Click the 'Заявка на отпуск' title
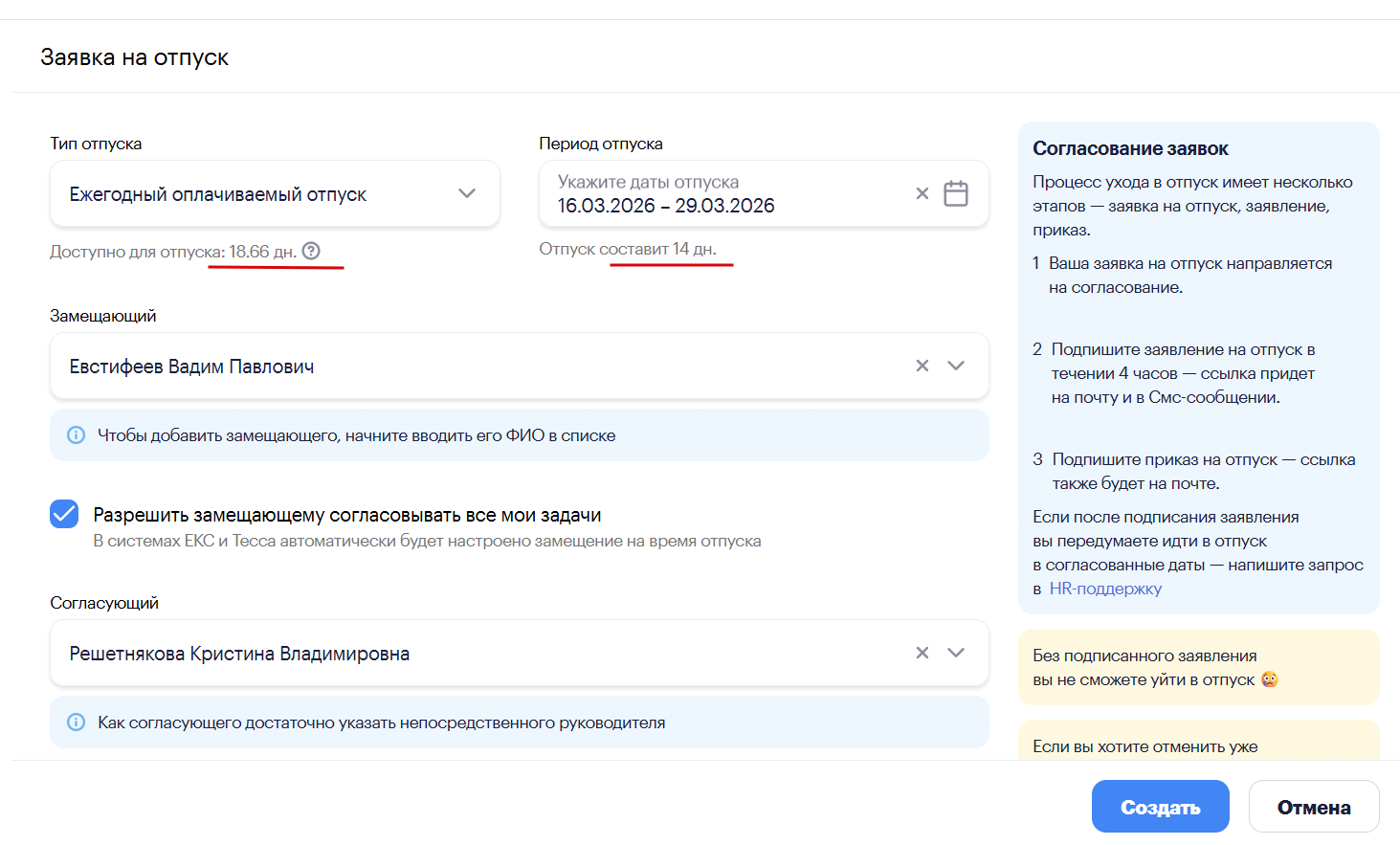 pos(134,57)
